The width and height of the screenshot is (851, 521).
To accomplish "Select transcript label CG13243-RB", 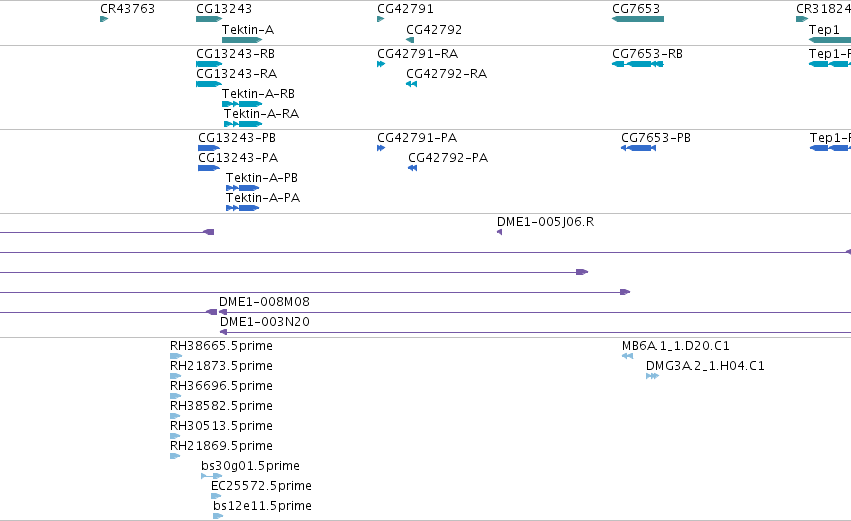I will tap(236, 54).
